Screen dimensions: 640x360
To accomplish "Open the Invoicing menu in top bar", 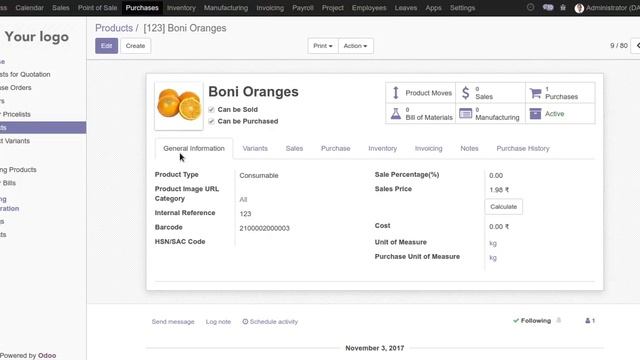I will pos(270,8).
